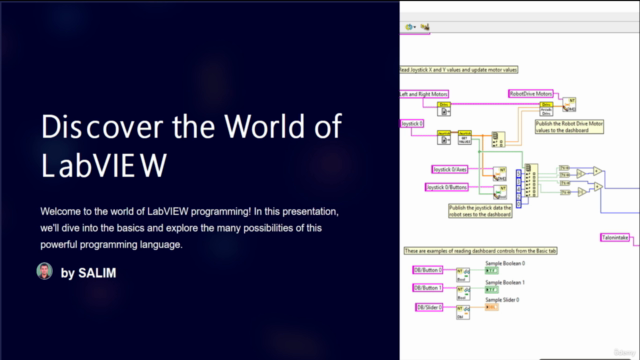This screenshot has height=360, width=640.
Task: Select the NT read node wired to DB/Button 0
Action: tap(463, 275)
